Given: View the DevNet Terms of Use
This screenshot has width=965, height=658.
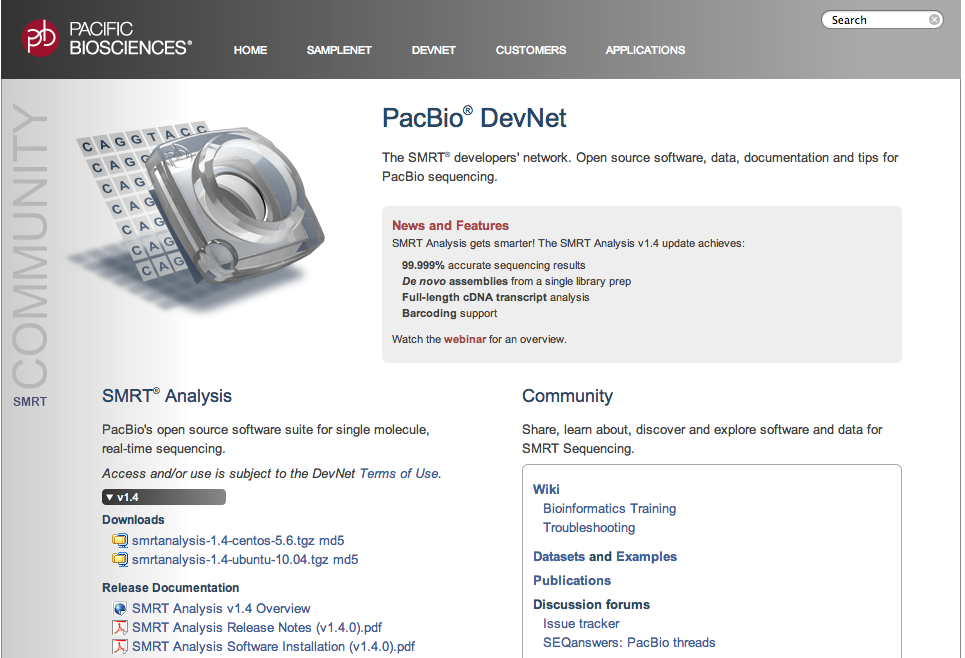Looking at the screenshot, I should click(x=399, y=473).
